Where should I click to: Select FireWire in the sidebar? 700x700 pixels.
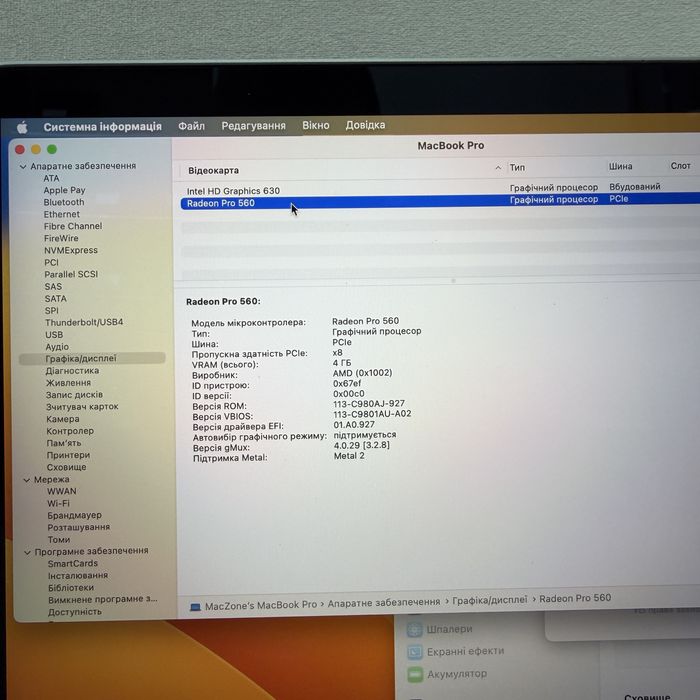pos(61,238)
